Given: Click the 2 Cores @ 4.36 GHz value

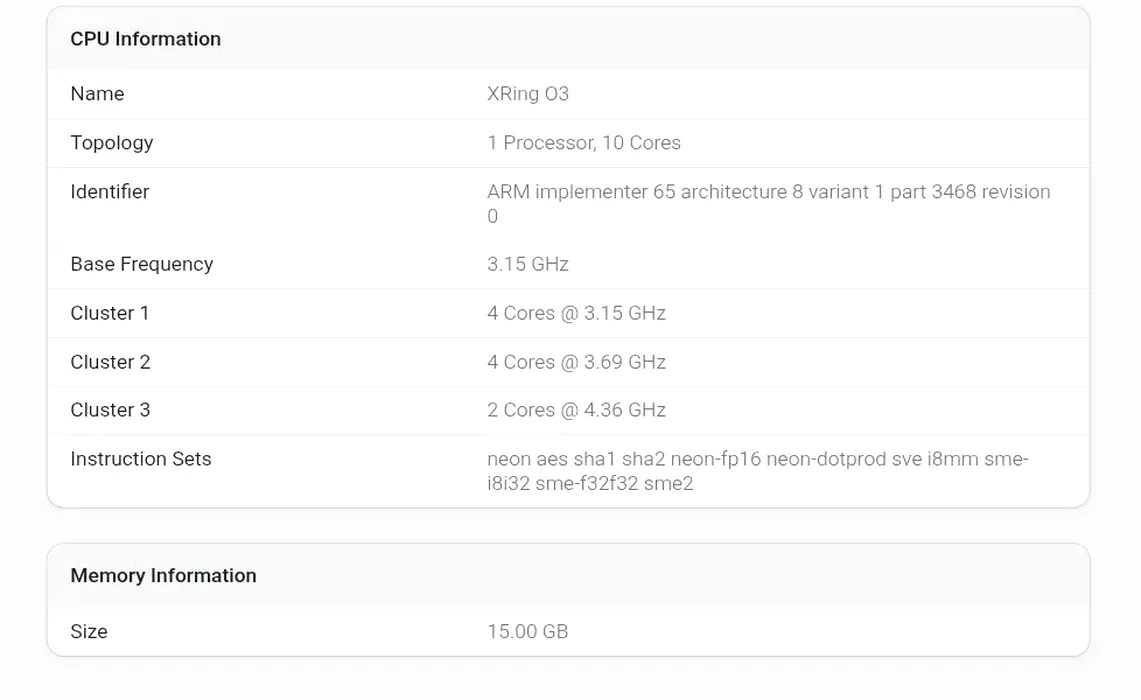Looking at the screenshot, I should [x=576, y=410].
